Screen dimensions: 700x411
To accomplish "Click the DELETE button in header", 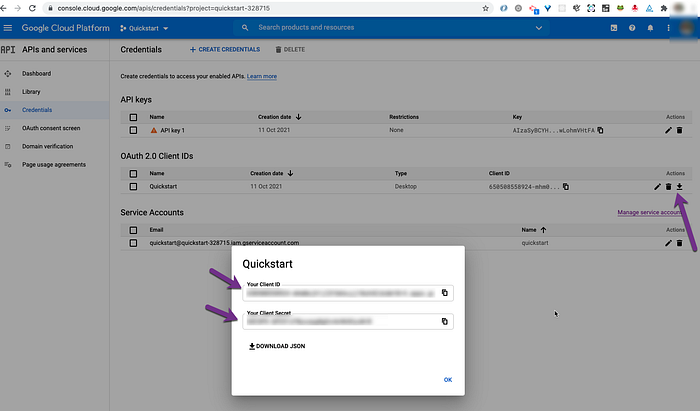I will [x=290, y=50].
